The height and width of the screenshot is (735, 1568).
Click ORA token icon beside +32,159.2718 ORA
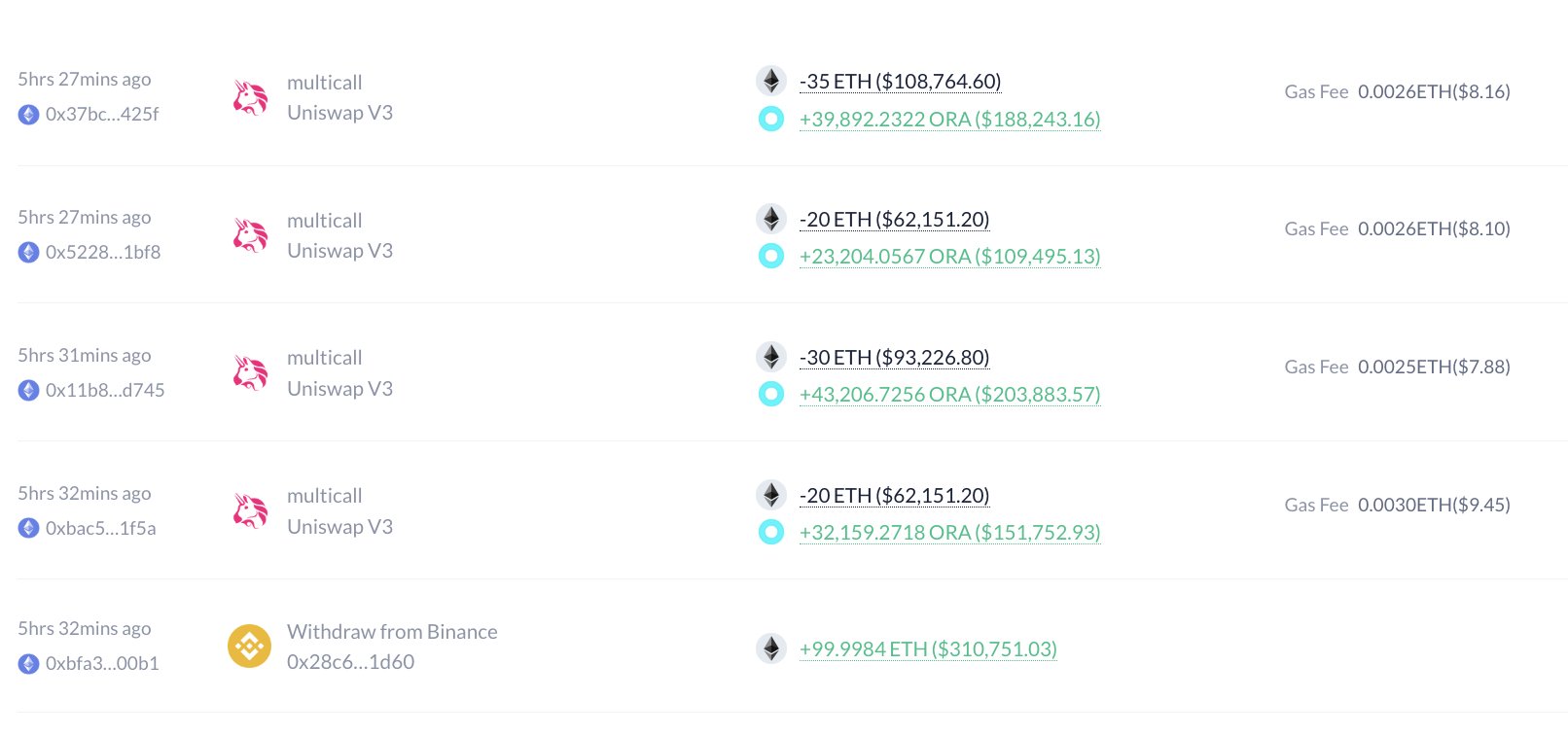coord(771,533)
